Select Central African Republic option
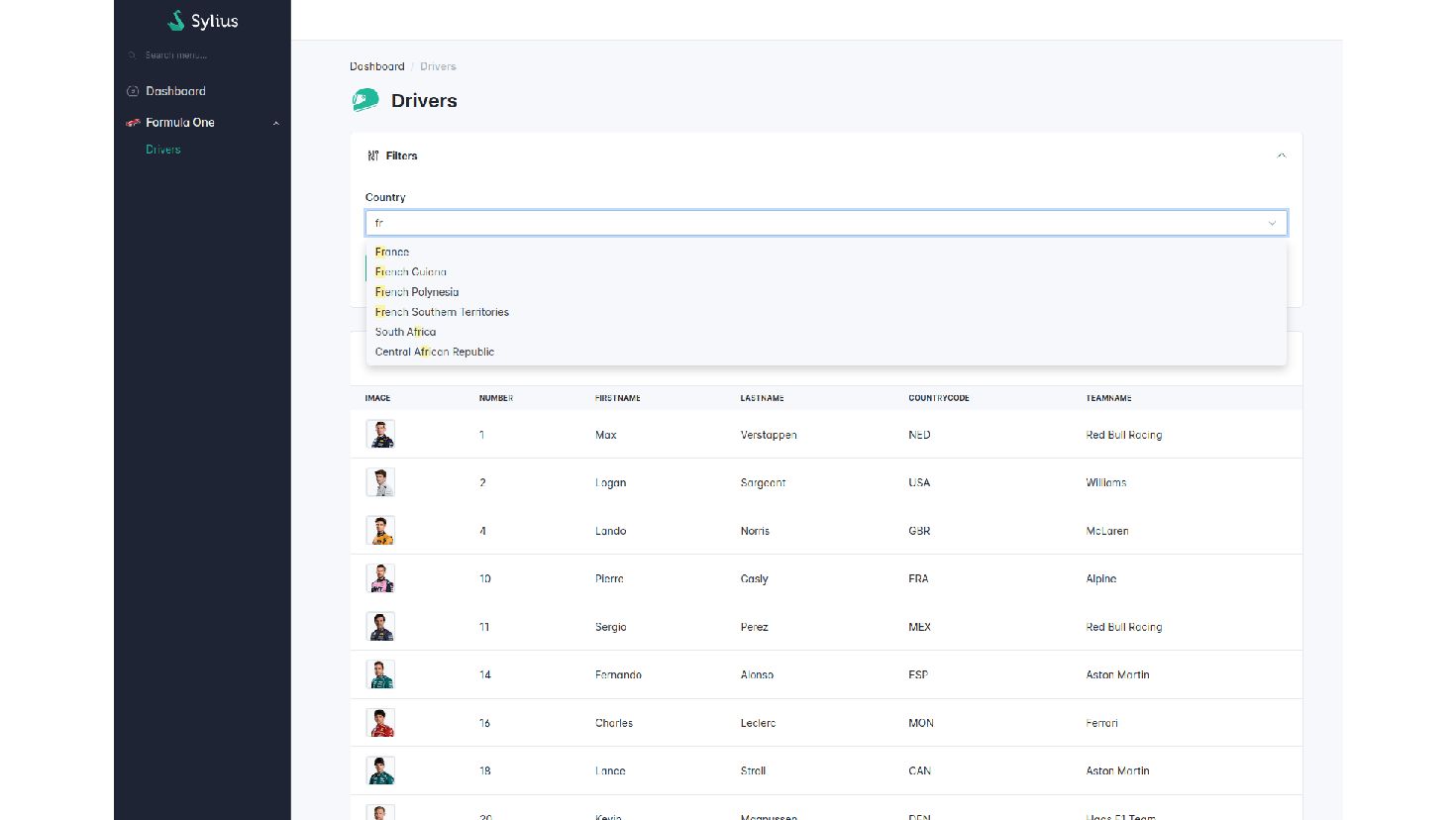The height and width of the screenshot is (820, 1456). click(434, 352)
